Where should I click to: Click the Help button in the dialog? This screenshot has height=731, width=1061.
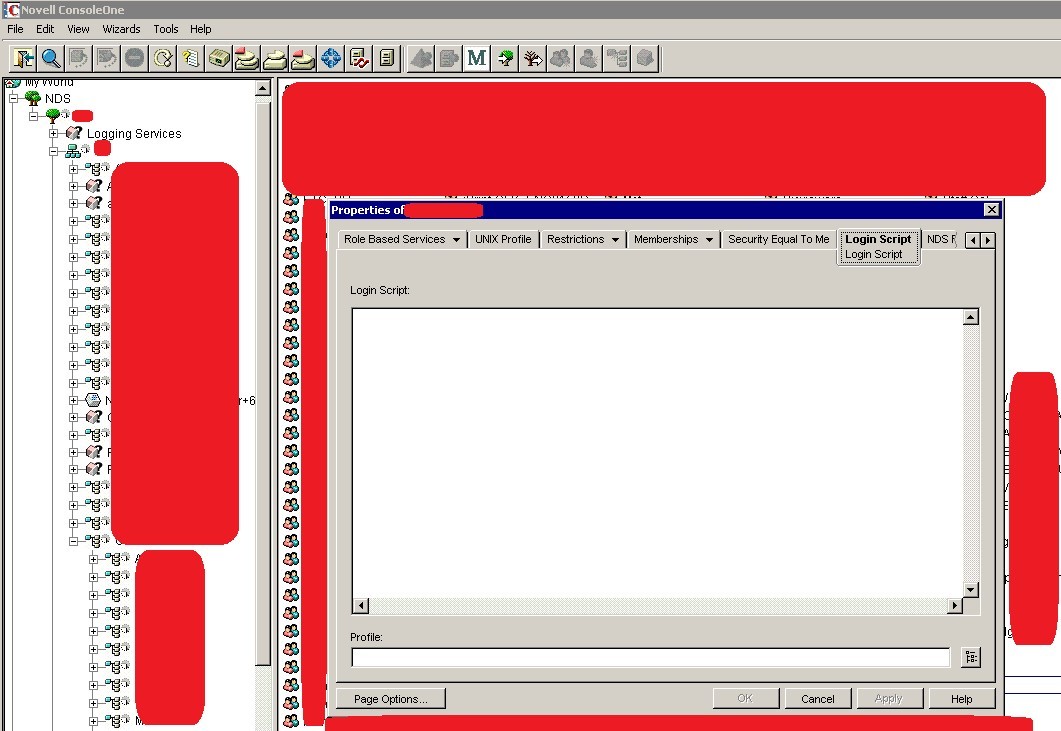(x=962, y=699)
